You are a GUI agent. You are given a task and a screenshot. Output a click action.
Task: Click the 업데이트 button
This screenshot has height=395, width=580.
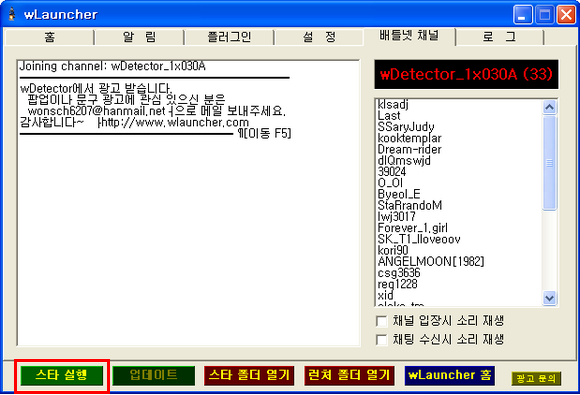click(x=154, y=375)
